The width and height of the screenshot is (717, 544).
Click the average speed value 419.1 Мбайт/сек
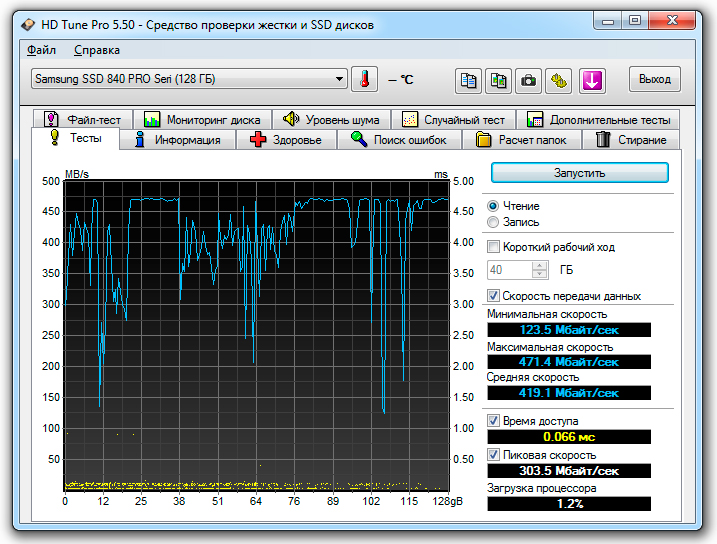569,393
